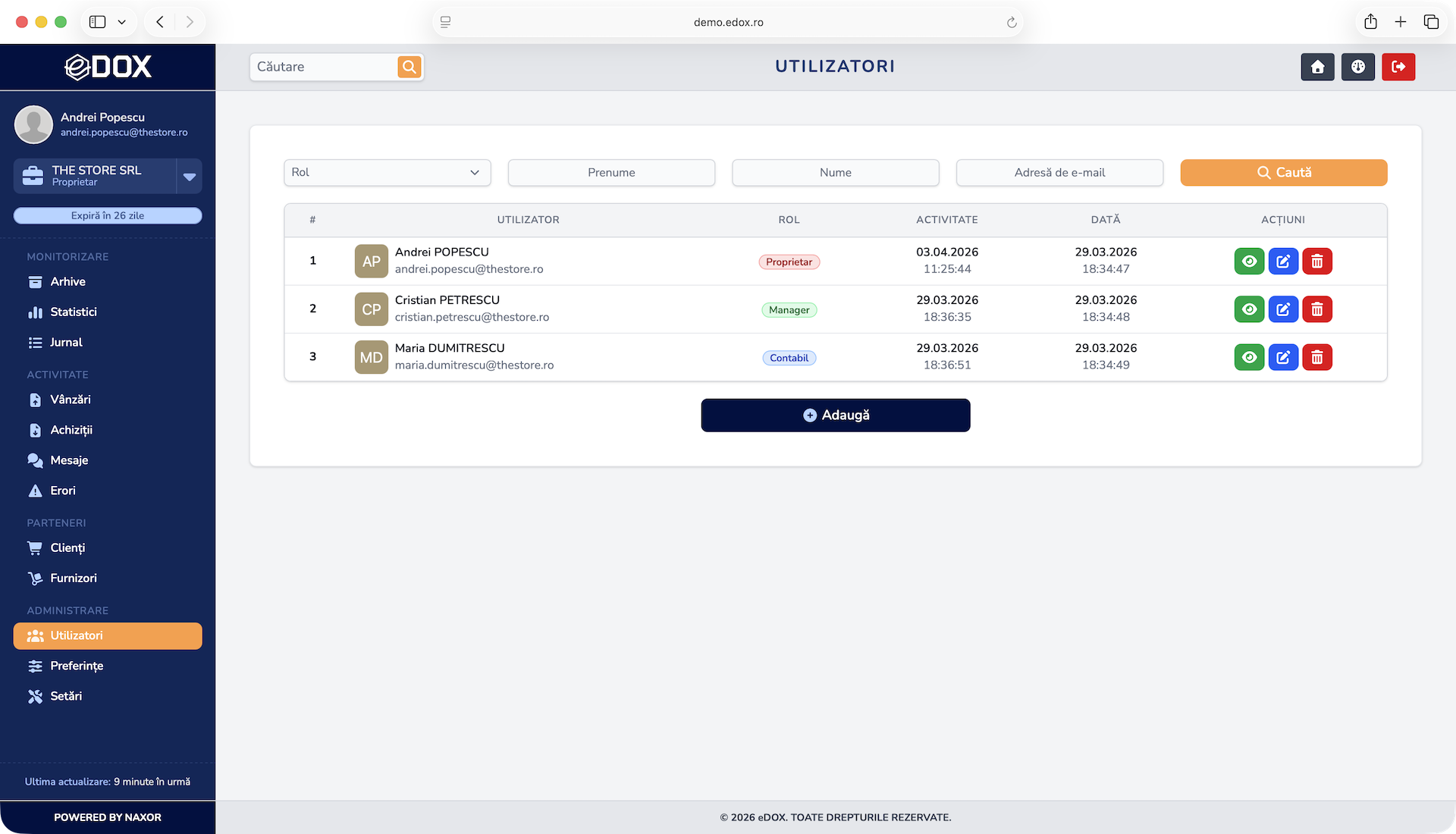Click the Adaugă button to add a user

point(835,415)
